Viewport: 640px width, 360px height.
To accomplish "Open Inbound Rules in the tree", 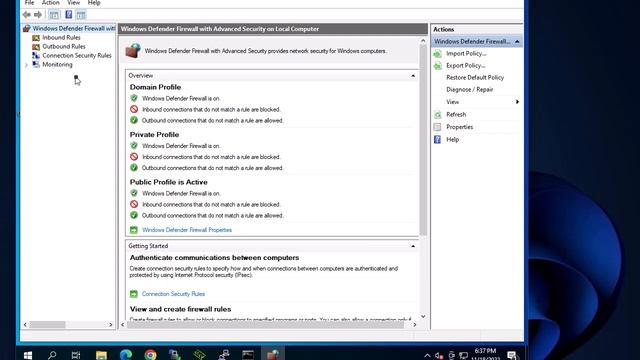I will [x=61, y=38].
